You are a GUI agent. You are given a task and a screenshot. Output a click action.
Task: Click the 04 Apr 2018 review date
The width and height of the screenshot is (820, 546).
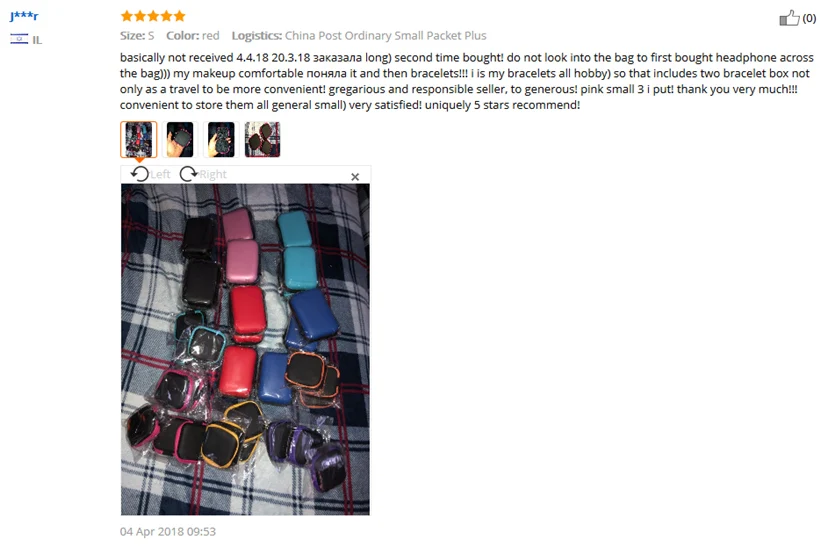click(x=168, y=531)
